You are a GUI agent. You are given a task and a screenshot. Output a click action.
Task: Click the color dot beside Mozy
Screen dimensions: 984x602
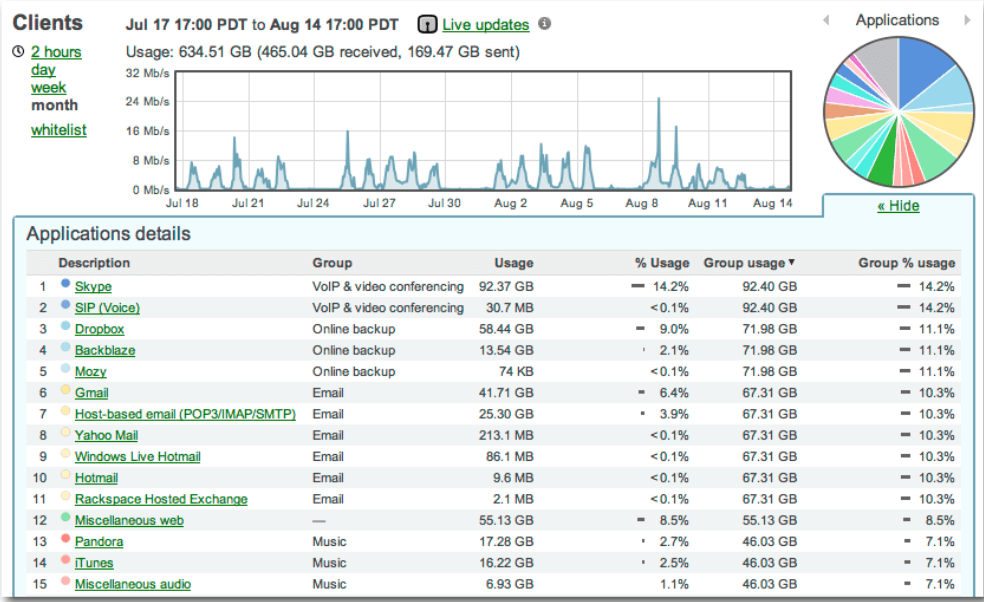(x=65, y=368)
